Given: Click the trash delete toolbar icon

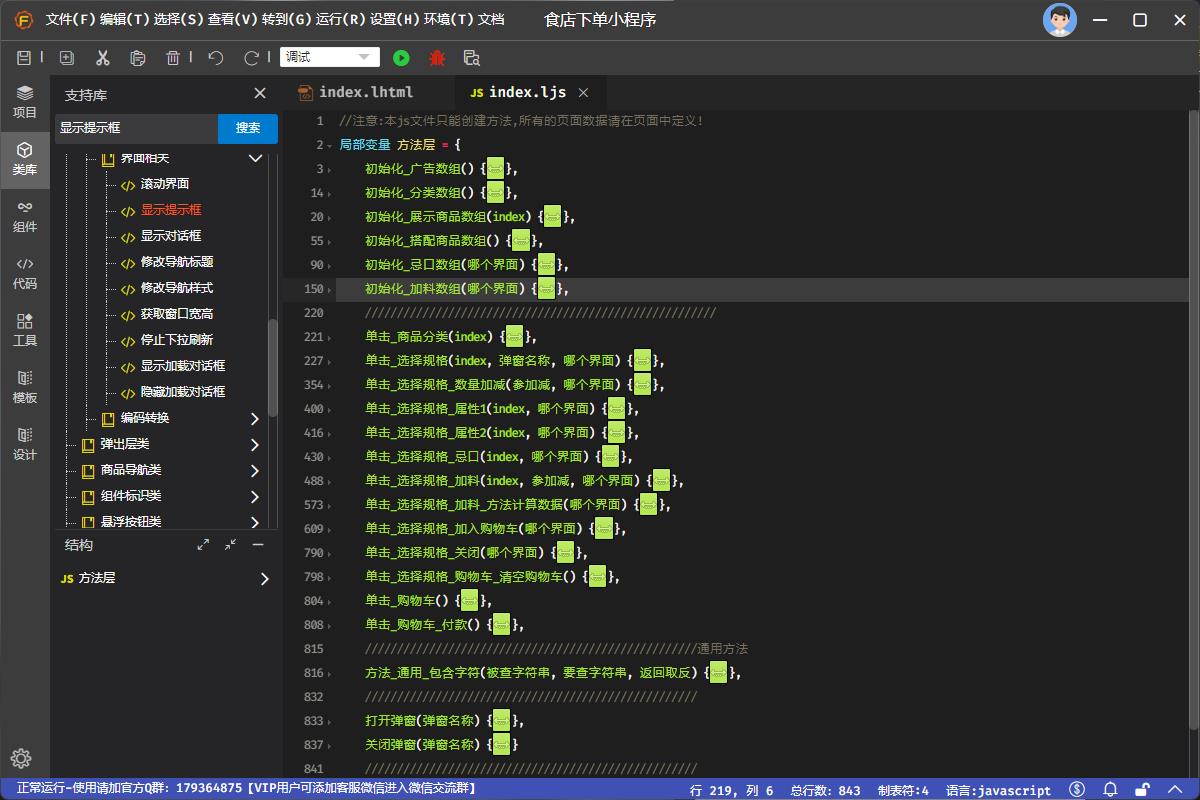Looking at the screenshot, I should pyautogui.click(x=173, y=58).
